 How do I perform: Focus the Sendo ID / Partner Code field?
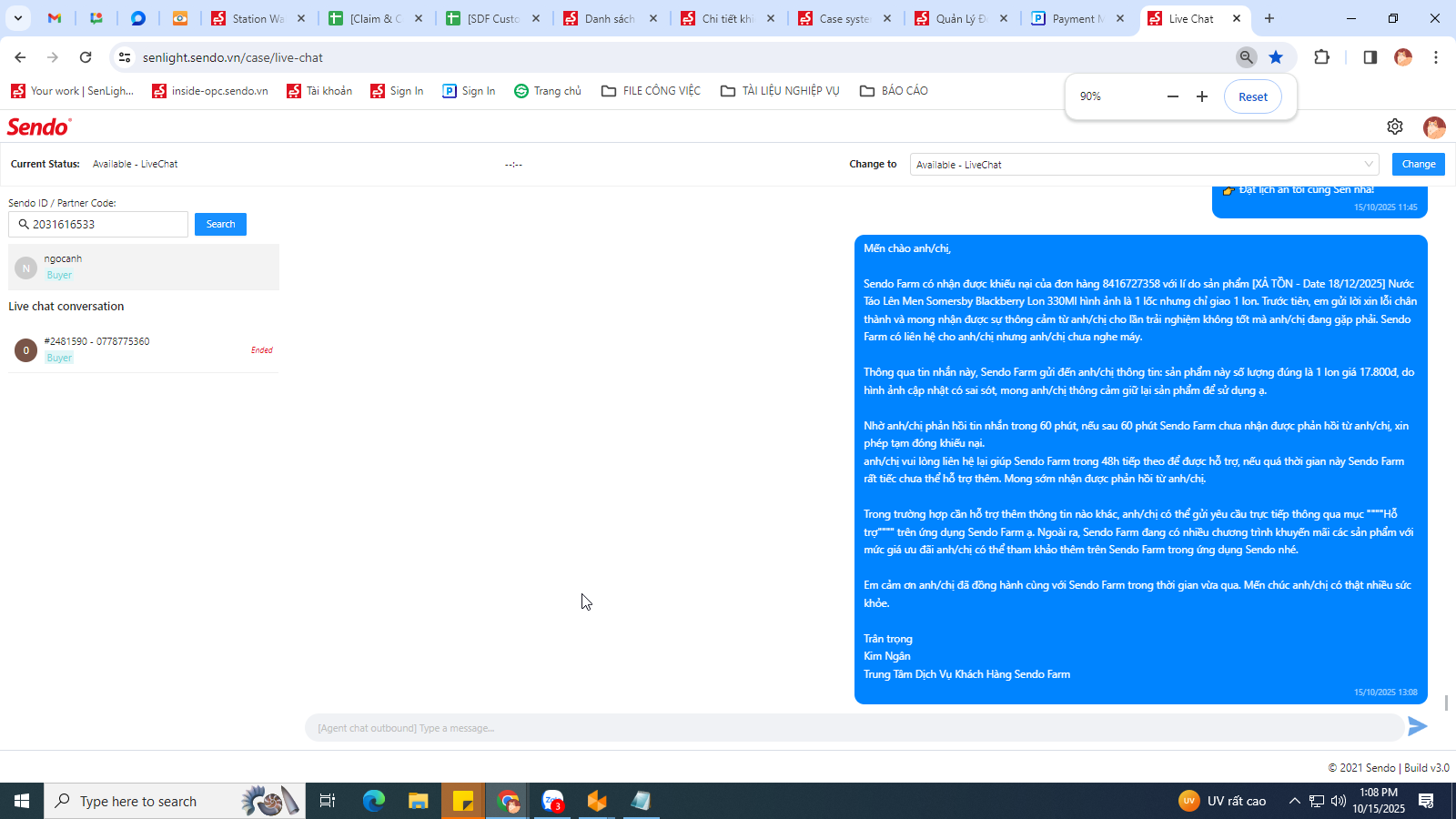click(x=98, y=224)
